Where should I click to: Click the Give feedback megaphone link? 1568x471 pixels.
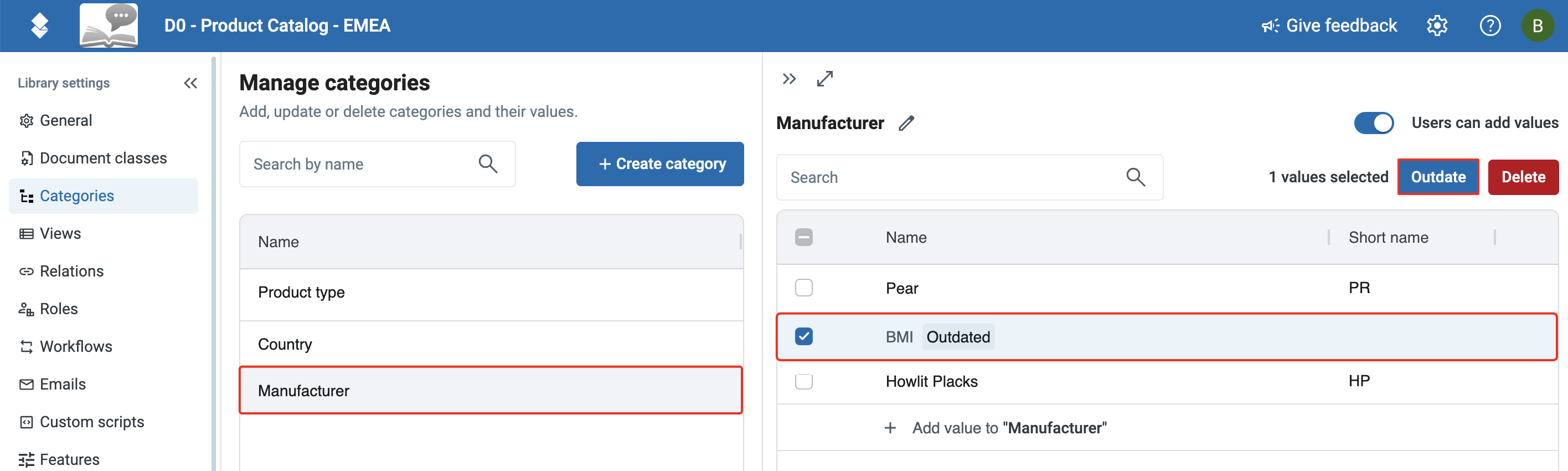(1329, 25)
